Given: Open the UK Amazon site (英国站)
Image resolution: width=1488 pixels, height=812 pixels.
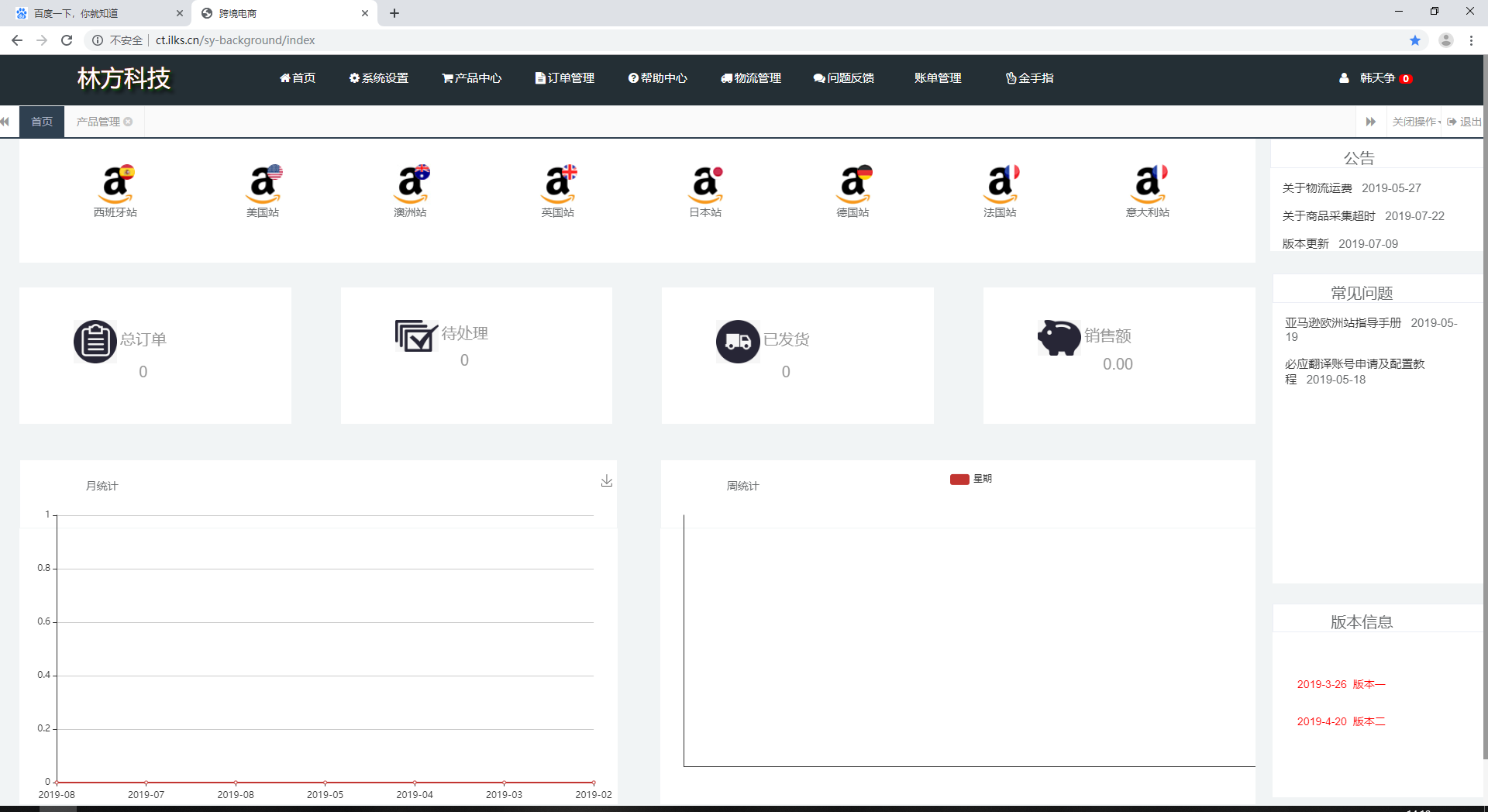Looking at the screenshot, I should [558, 191].
